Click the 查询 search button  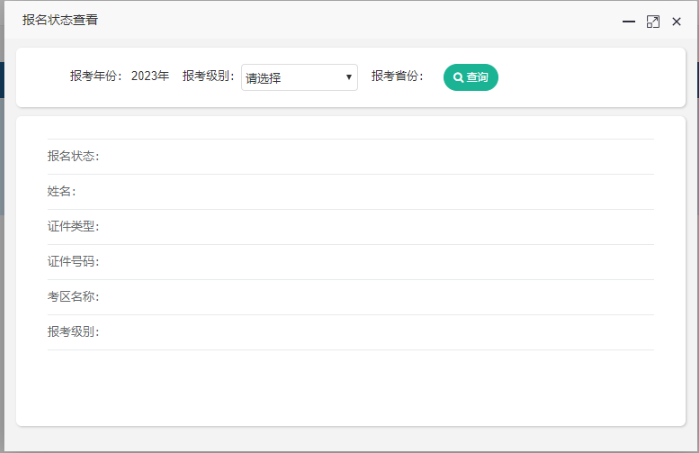[x=471, y=77]
